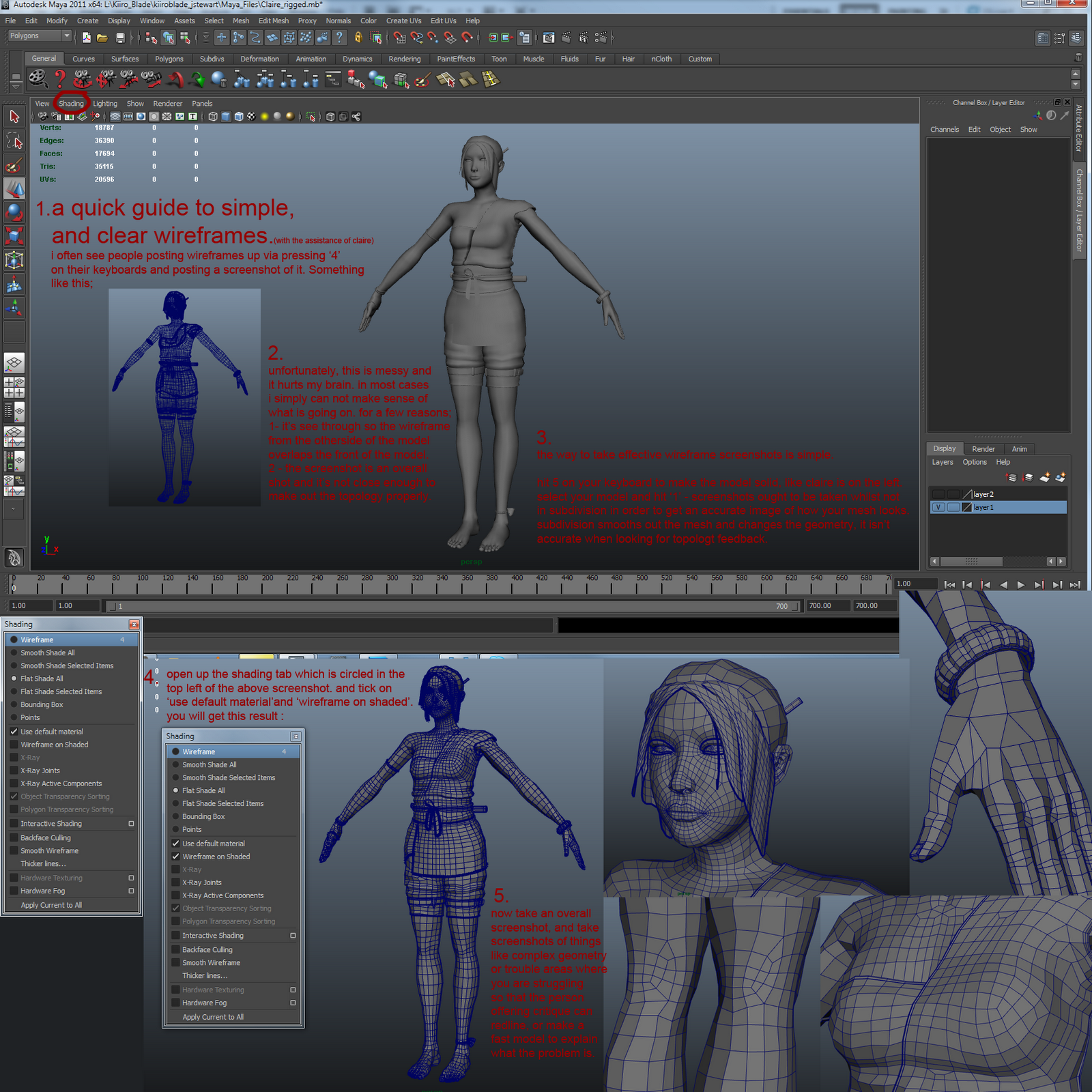
Task: Activate the Scale tool in toolbox
Action: coord(14,236)
